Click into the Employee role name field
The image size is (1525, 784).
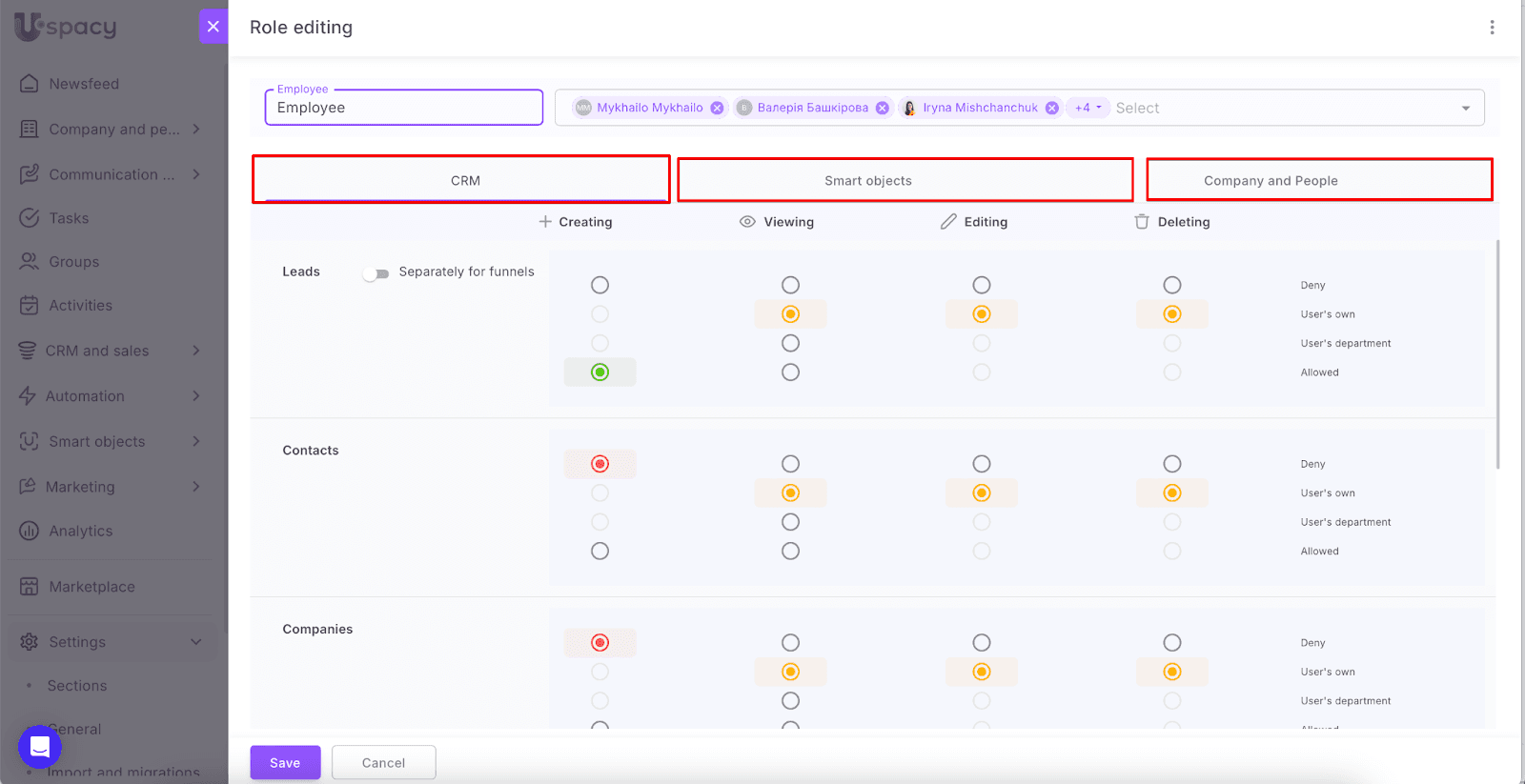403,109
